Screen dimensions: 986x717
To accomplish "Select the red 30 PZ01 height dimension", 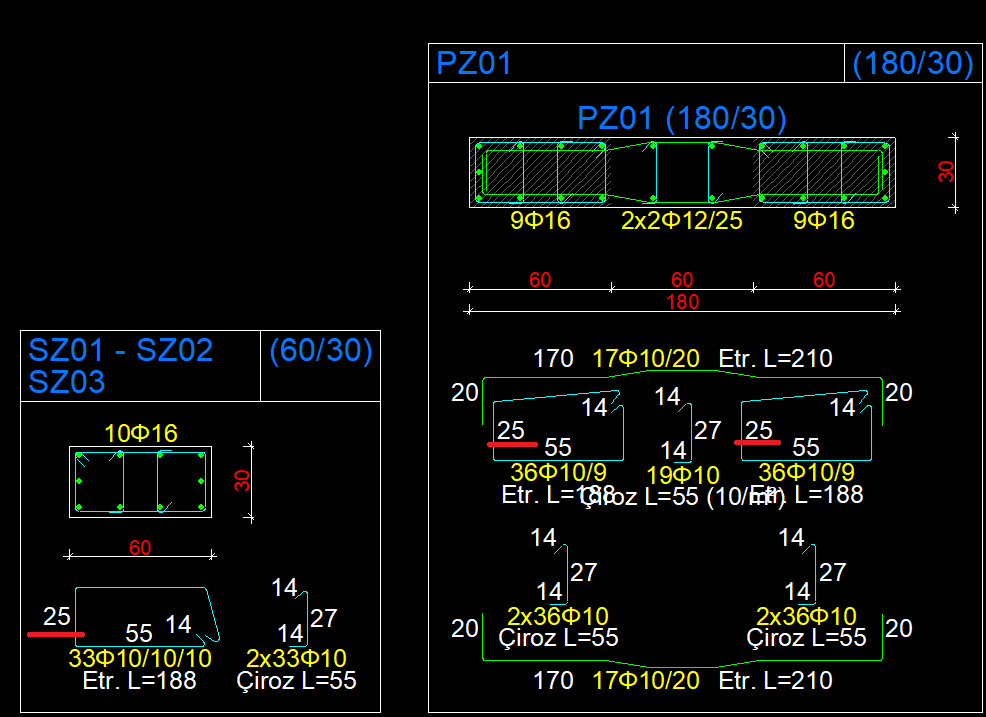I will pos(946,172).
